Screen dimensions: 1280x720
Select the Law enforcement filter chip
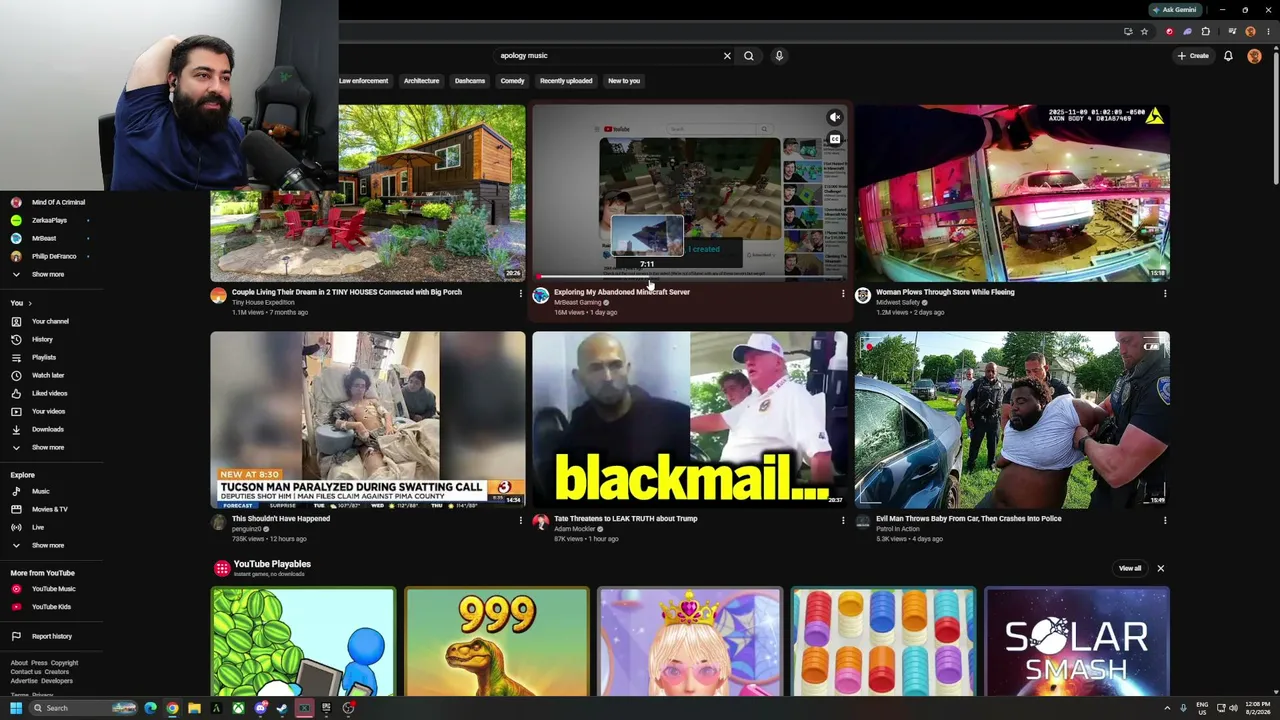click(363, 81)
